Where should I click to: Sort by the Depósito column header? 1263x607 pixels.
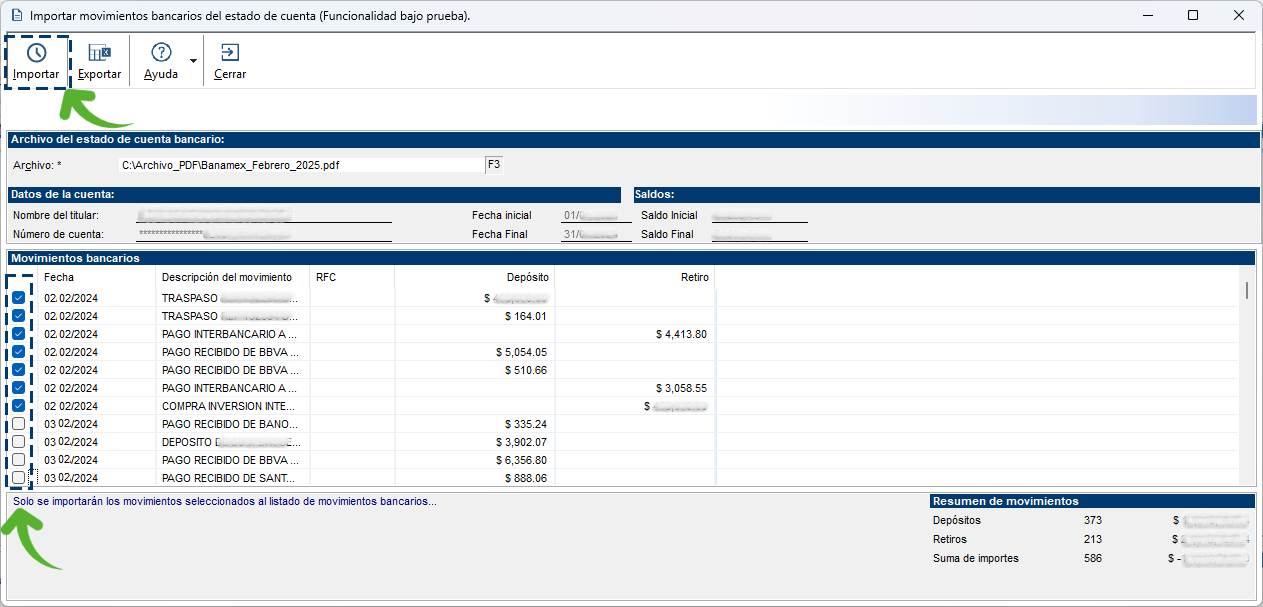pos(527,277)
